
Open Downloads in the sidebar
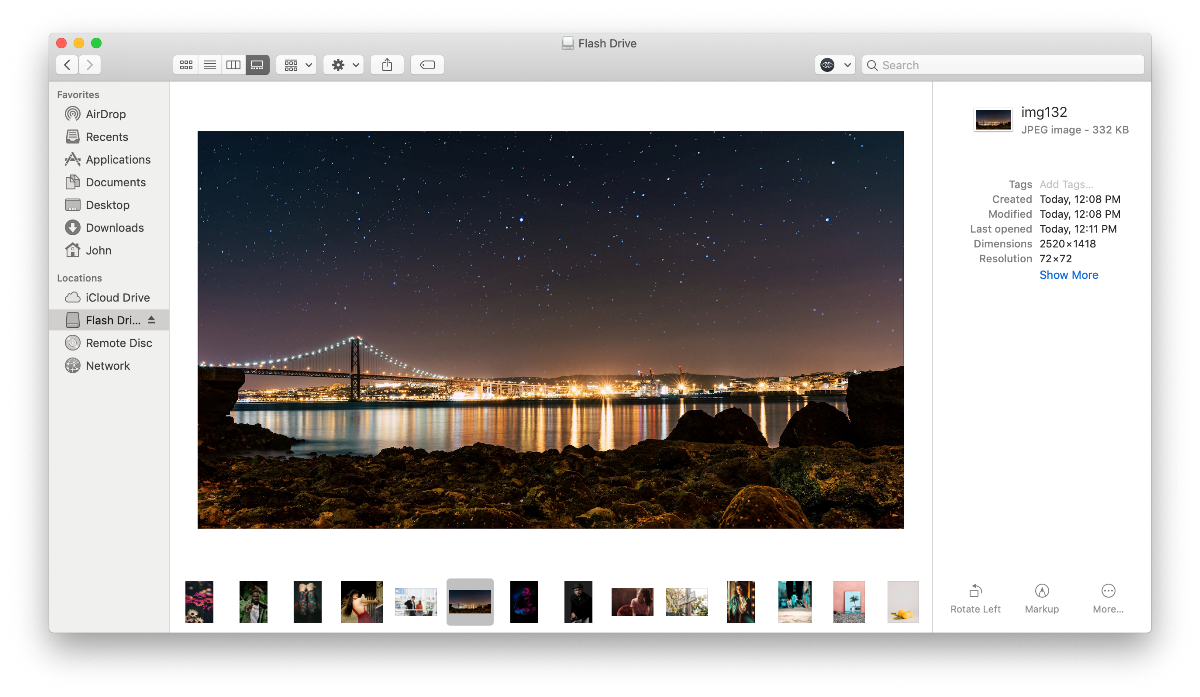pyautogui.click(x=109, y=228)
